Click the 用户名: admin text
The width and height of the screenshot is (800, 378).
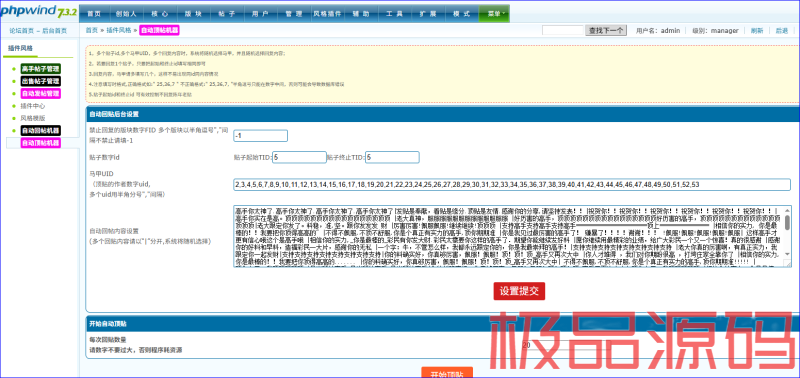click(658, 31)
